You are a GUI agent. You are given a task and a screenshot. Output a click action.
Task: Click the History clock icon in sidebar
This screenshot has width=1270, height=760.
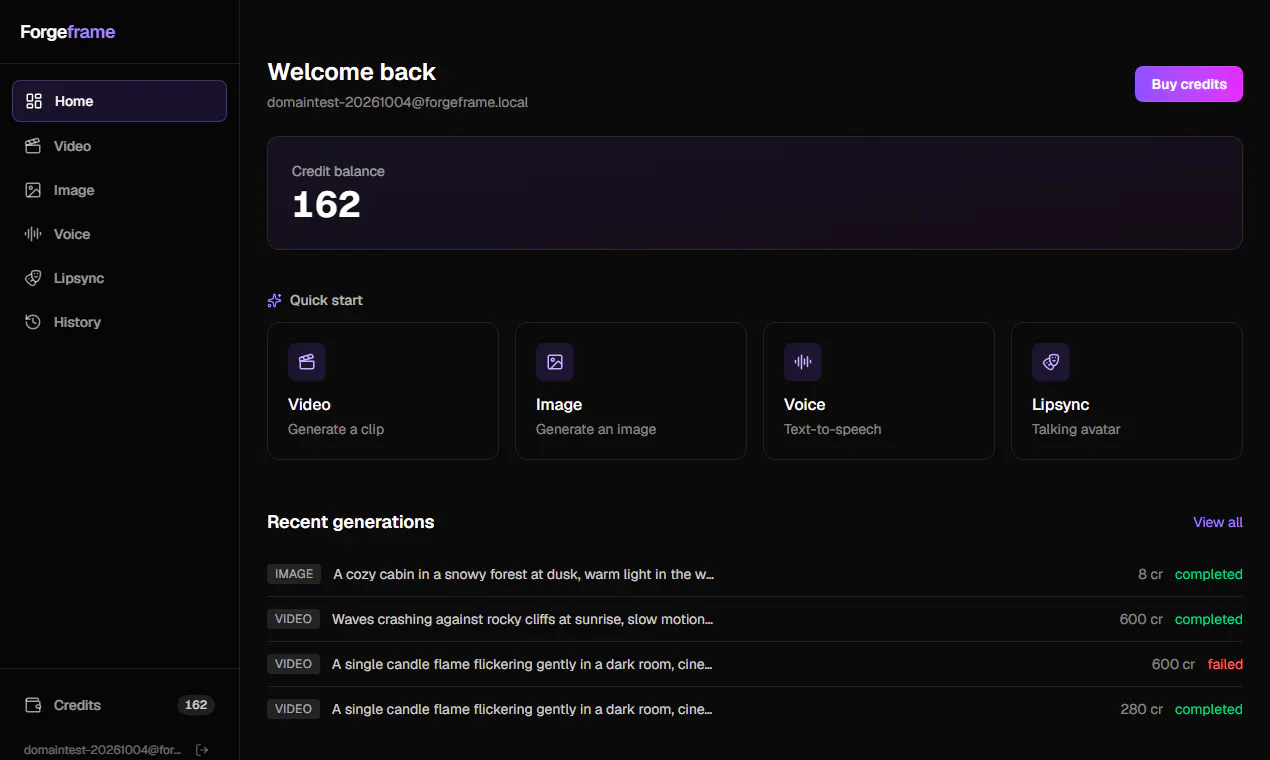pos(34,322)
